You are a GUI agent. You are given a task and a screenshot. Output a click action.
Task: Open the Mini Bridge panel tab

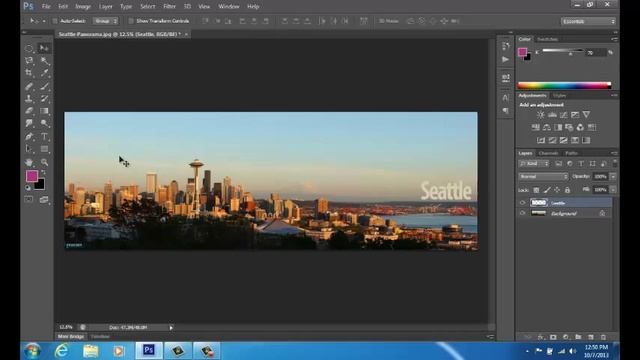point(71,337)
